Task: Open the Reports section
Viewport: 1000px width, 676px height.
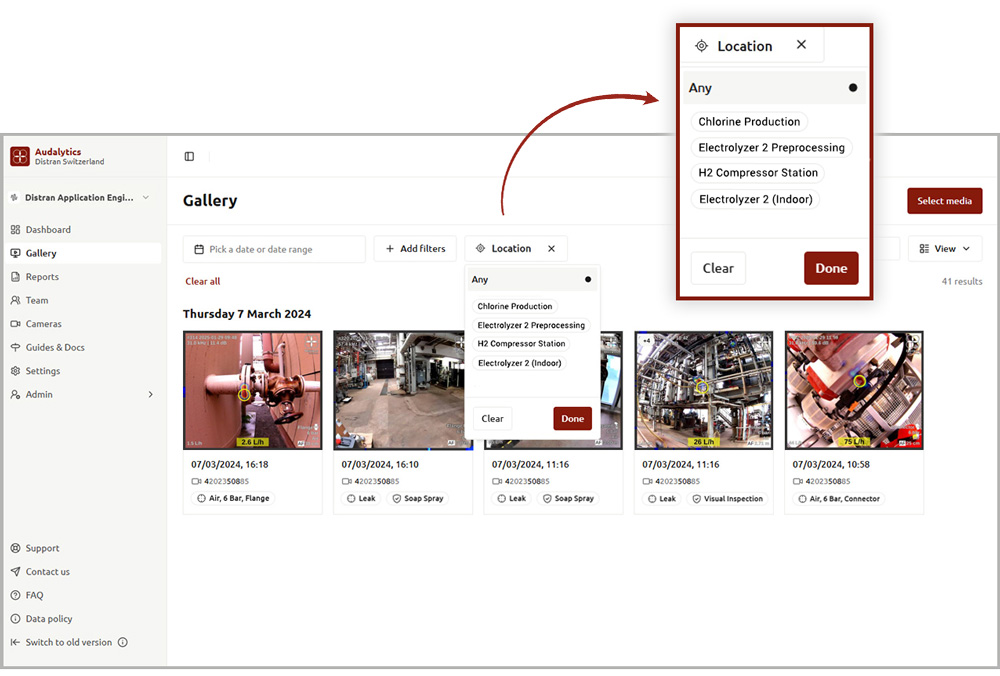Action: click(42, 277)
